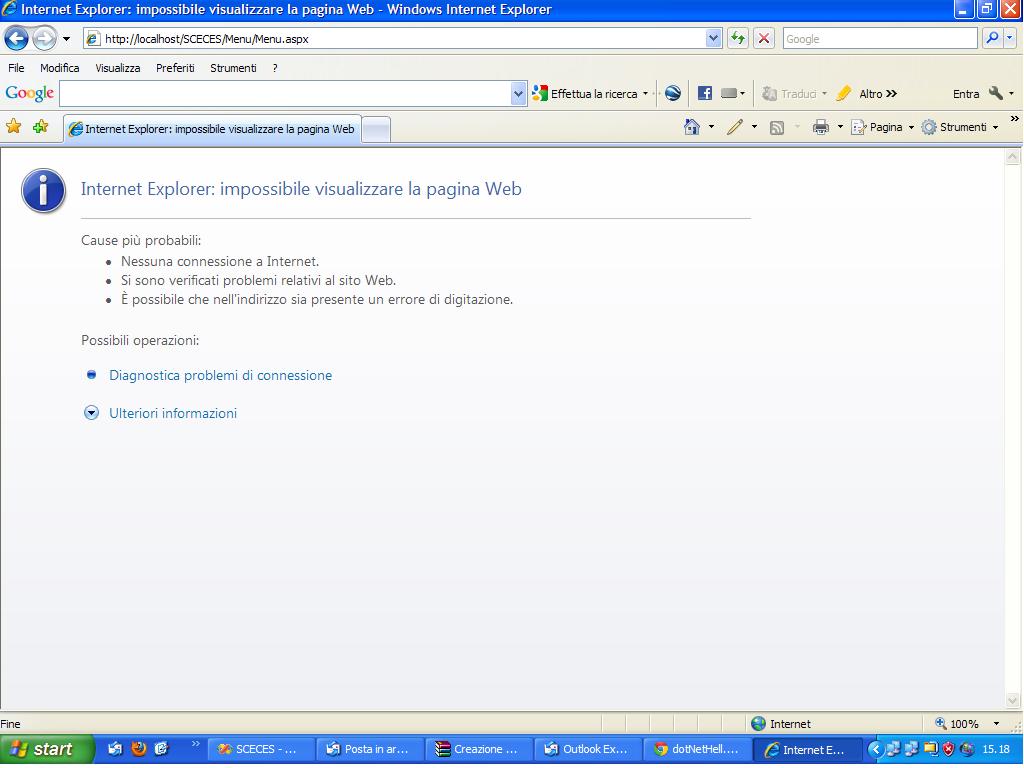Click Entra to sign in
1024x768 pixels.
click(966, 94)
